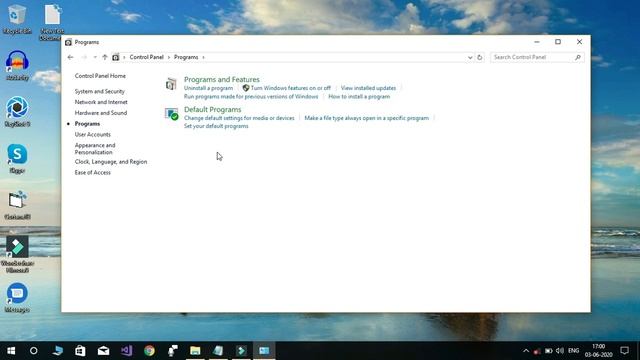Launch Skype from the desktop
This screenshot has width=640, height=360.
click(17, 158)
